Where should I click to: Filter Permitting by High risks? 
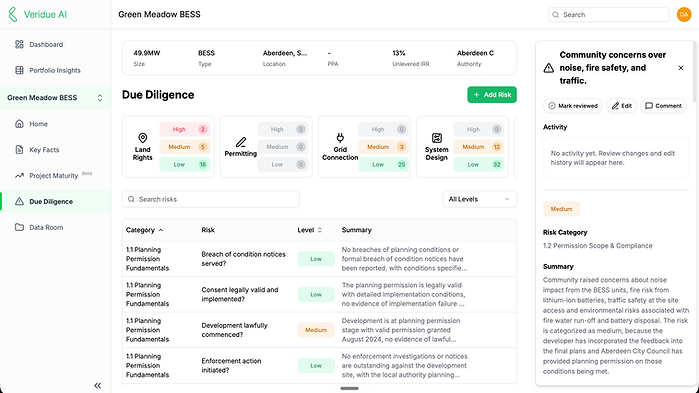283,129
